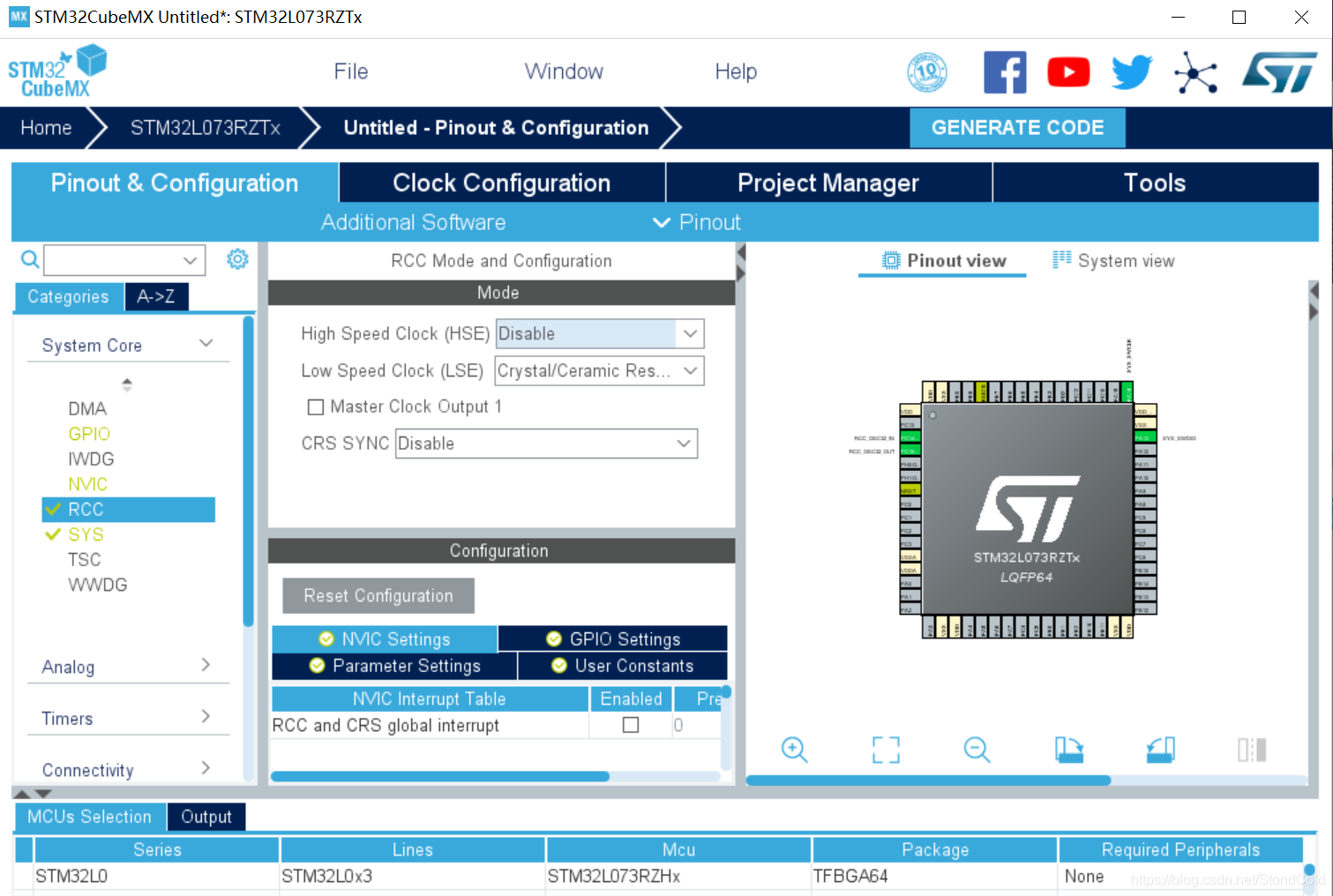The image size is (1333, 896).
Task: Open the Twitter bird icon link
Action: [x=1132, y=72]
